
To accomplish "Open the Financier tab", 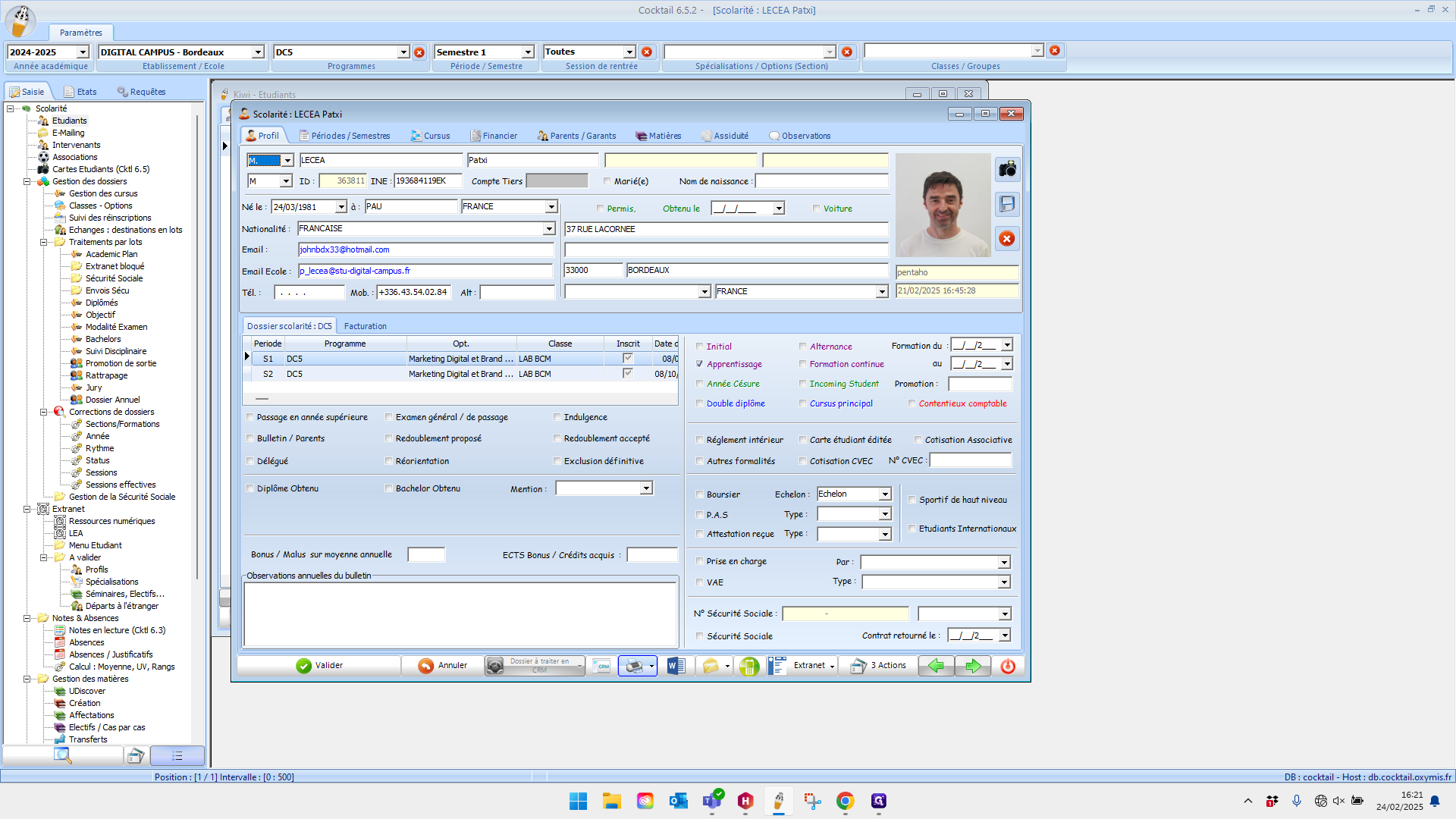I will coord(493,136).
